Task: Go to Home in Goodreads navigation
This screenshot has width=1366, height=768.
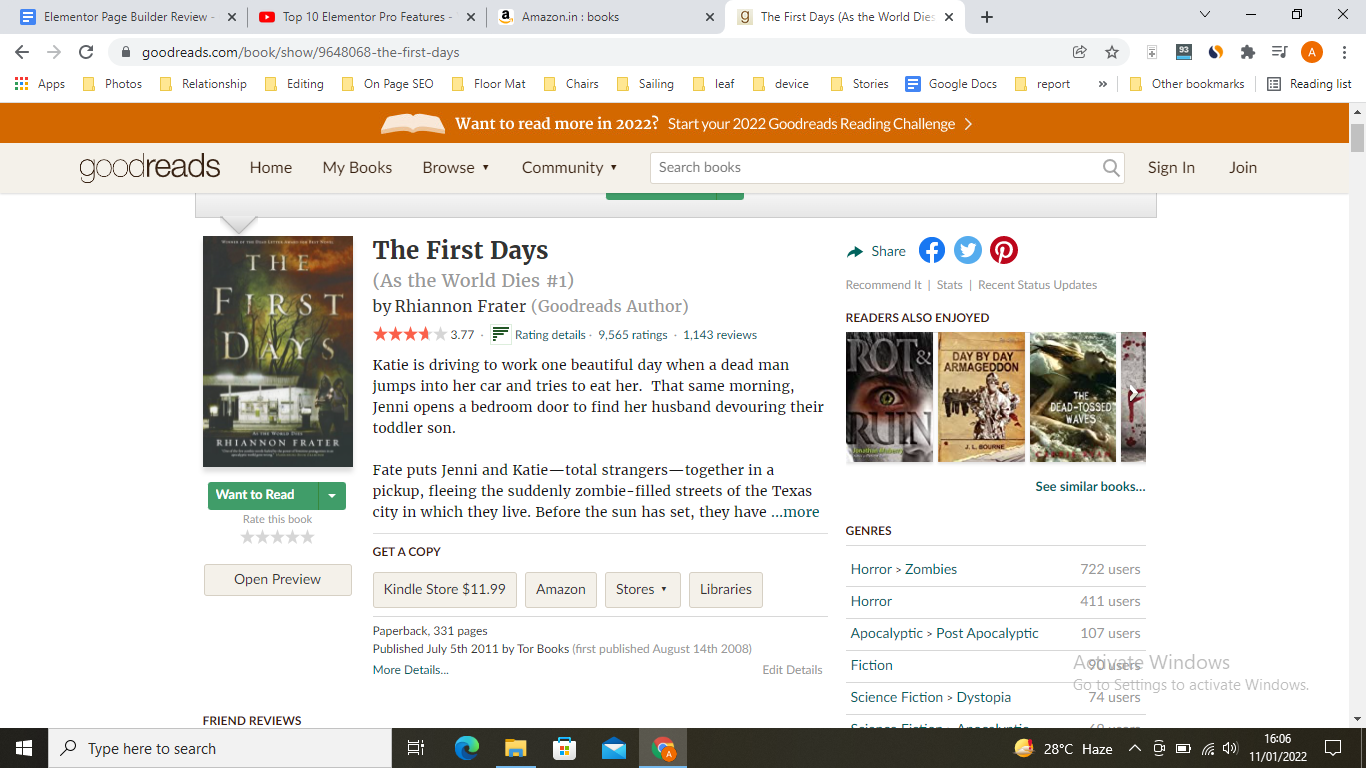Action: pos(271,168)
